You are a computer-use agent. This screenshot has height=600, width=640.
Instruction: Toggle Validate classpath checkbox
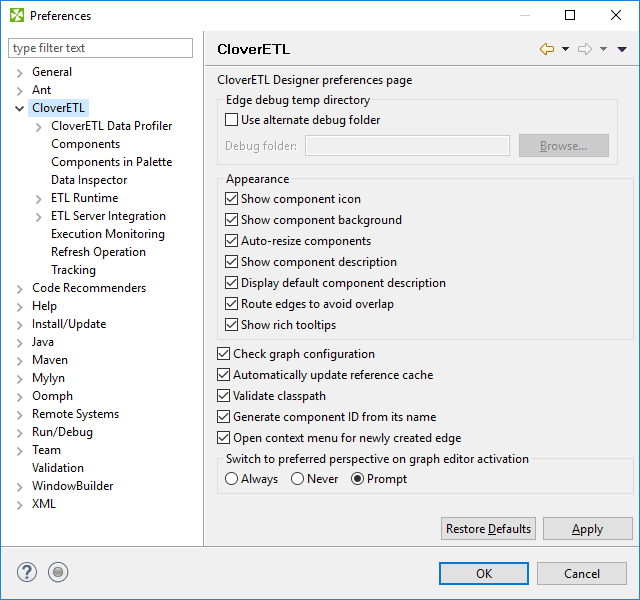coord(224,396)
